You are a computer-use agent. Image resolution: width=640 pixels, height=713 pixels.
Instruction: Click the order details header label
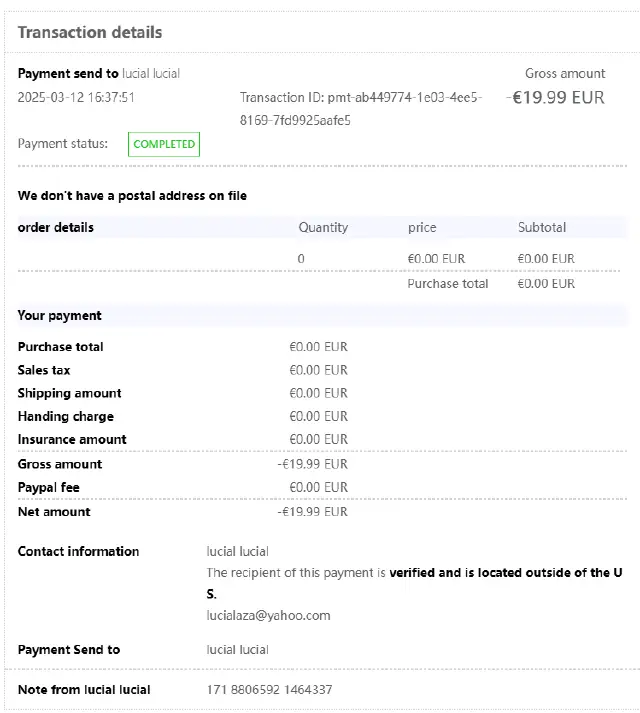56,227
